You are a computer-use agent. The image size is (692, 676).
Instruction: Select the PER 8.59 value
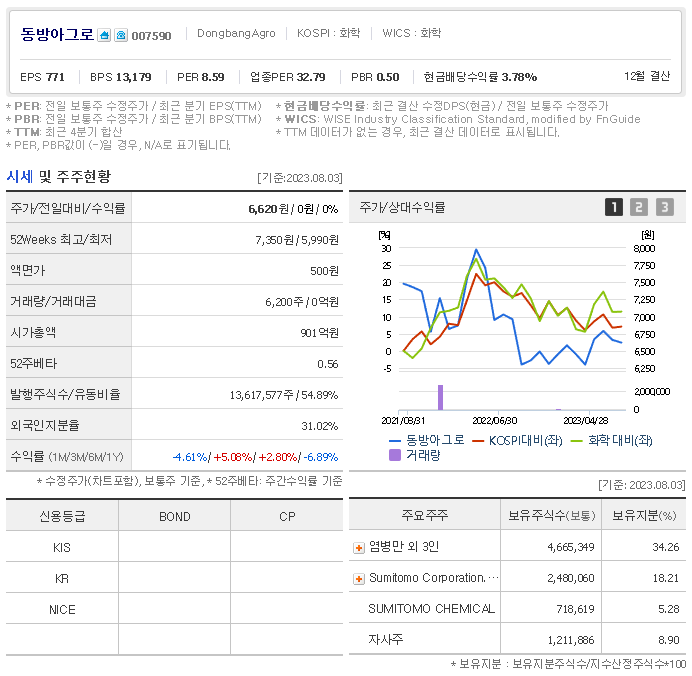click(x=200, y=77)
